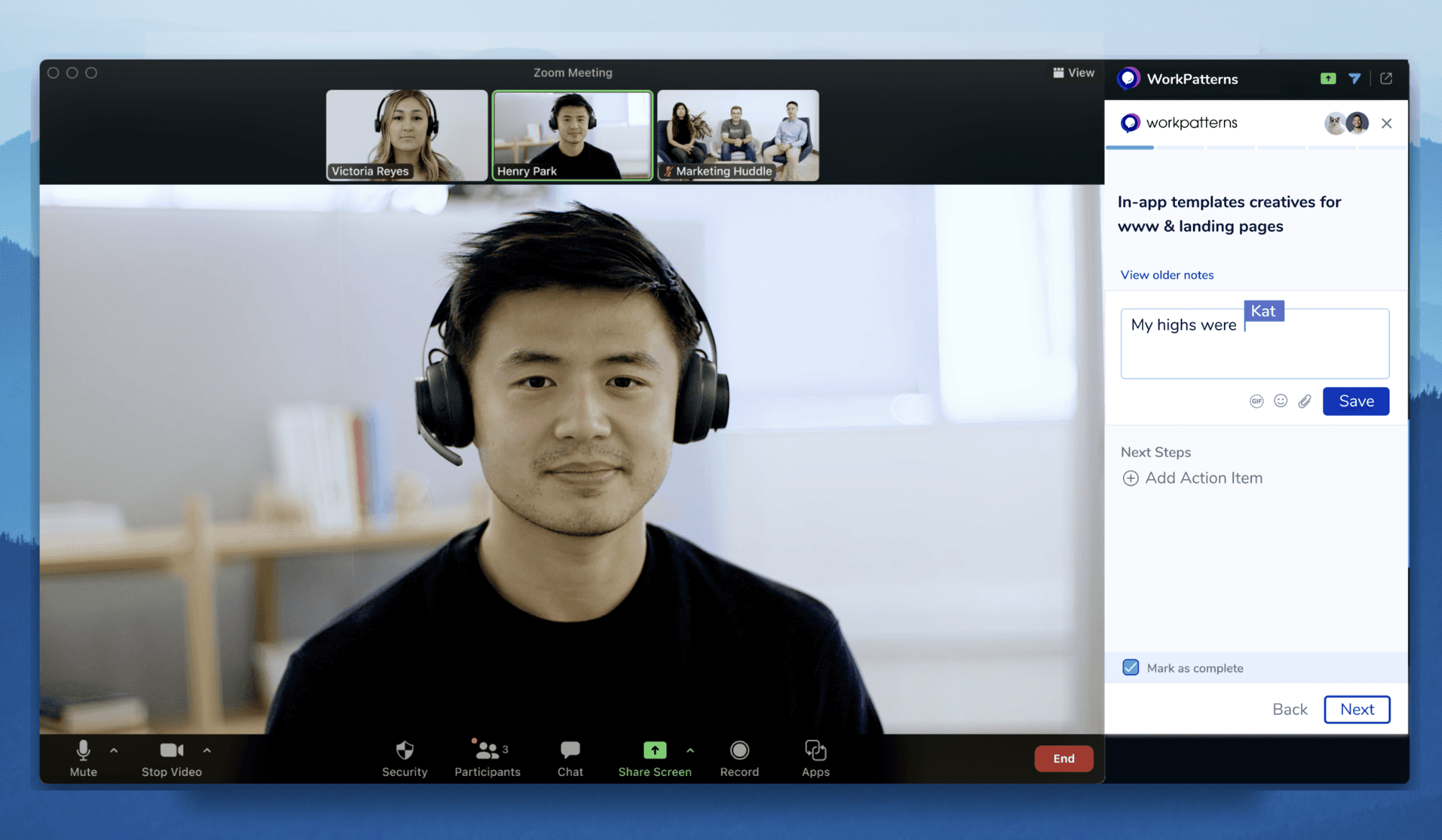
Task: Open the emoji picker
Action: click(x=1281, y=401)
